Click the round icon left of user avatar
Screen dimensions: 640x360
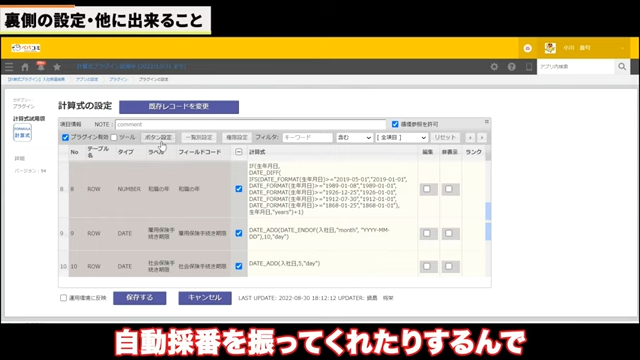[527, 48]
